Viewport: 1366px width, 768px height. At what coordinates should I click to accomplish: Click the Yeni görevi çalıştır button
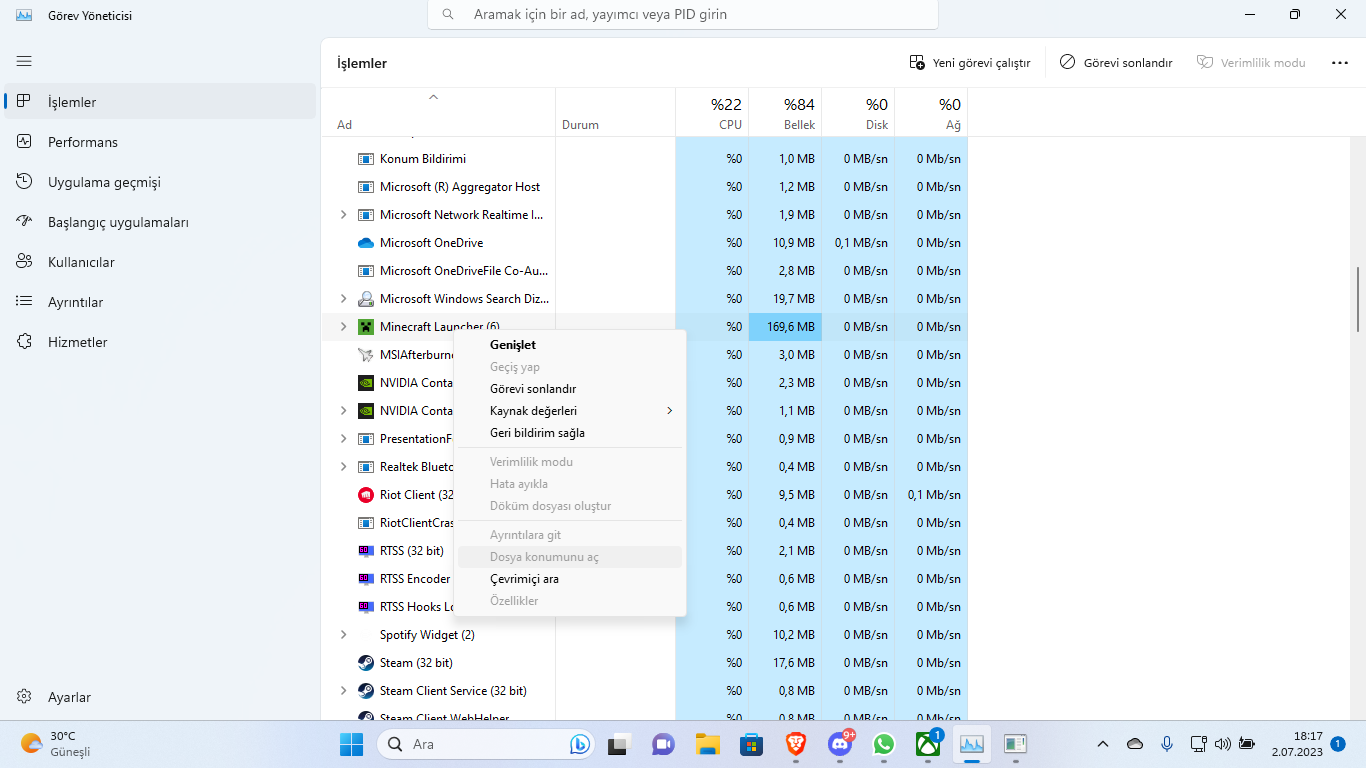coord(970,62)
